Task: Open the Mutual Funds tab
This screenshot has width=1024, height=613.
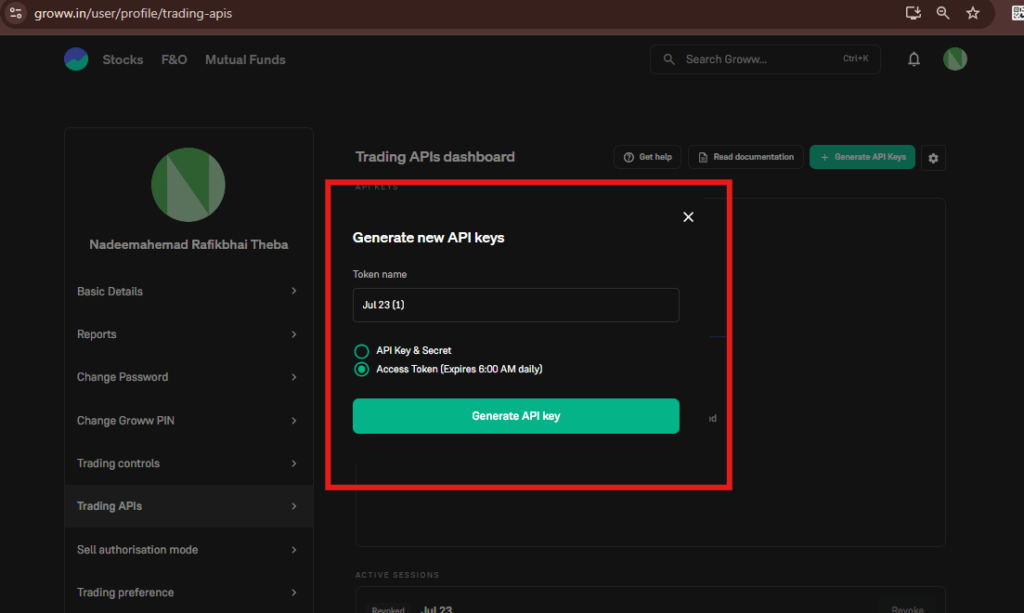Action: 246,59
